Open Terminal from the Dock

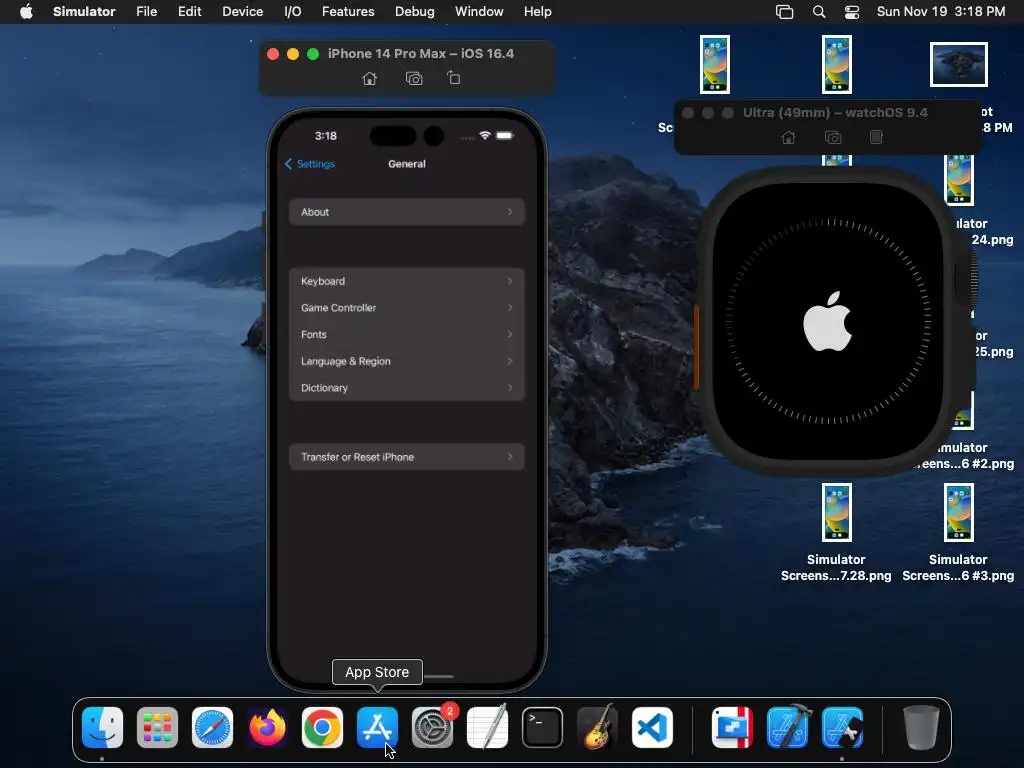pos(542,727)
